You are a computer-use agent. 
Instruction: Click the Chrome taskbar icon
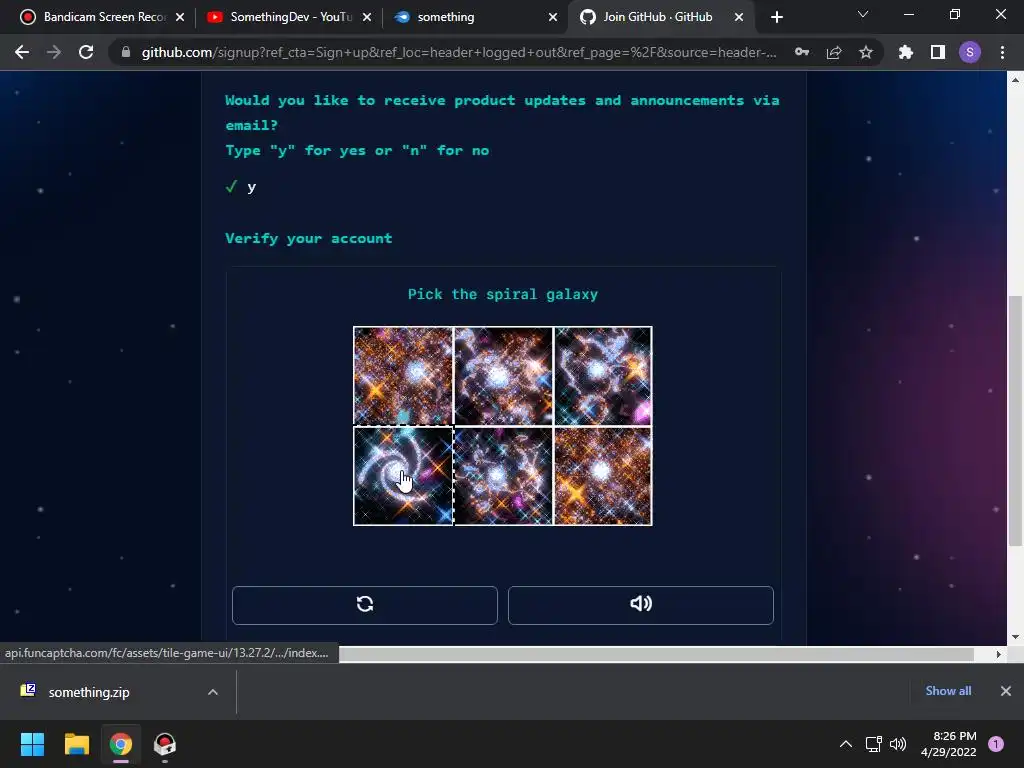pos(121,744)
